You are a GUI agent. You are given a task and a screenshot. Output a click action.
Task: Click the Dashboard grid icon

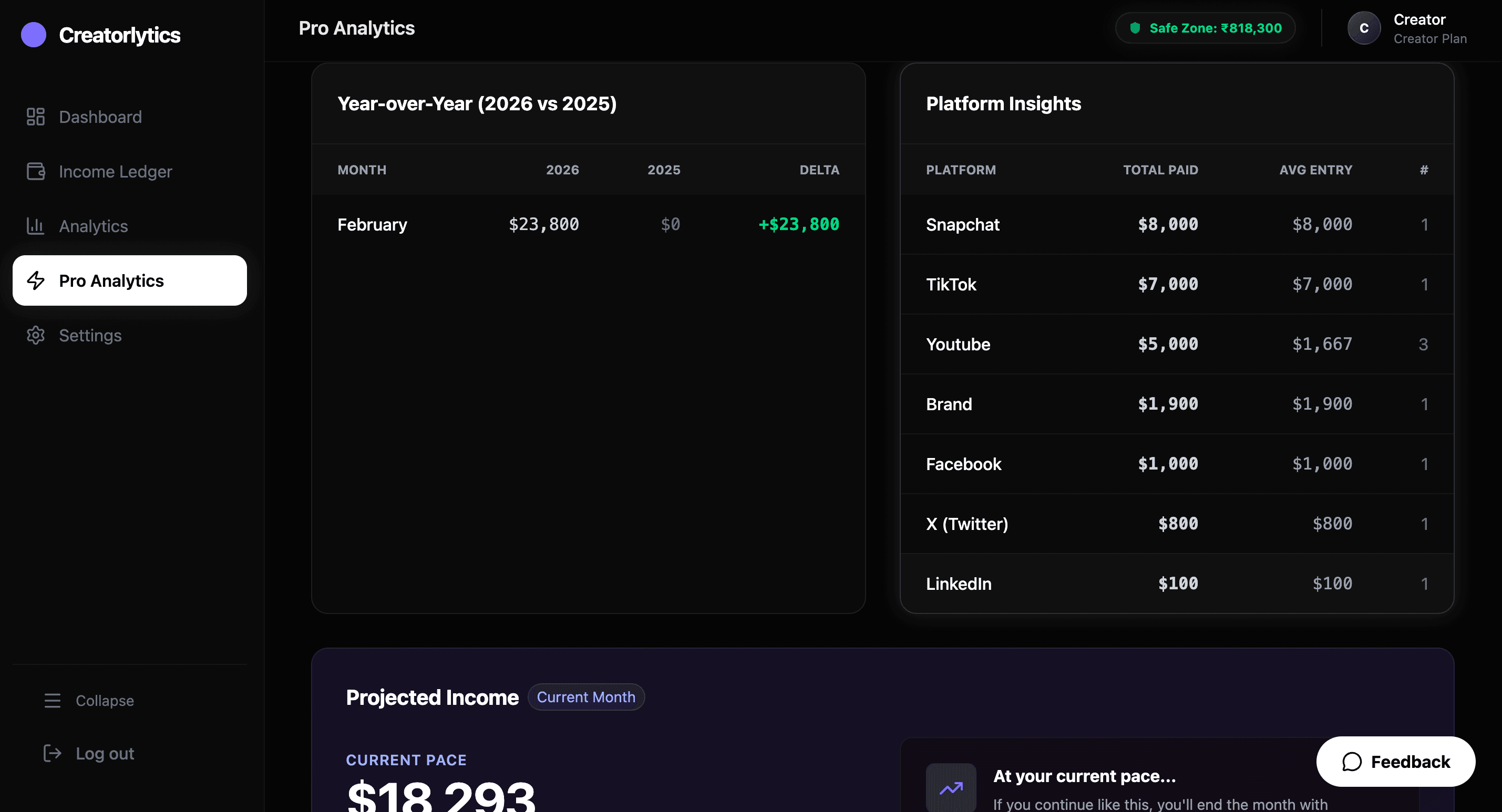(x=36, y=117)
